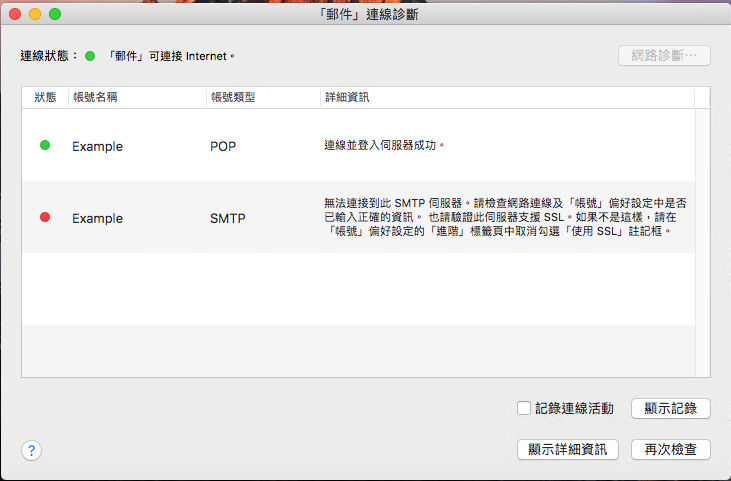Close the connection diagnostics window

[15, 15]
